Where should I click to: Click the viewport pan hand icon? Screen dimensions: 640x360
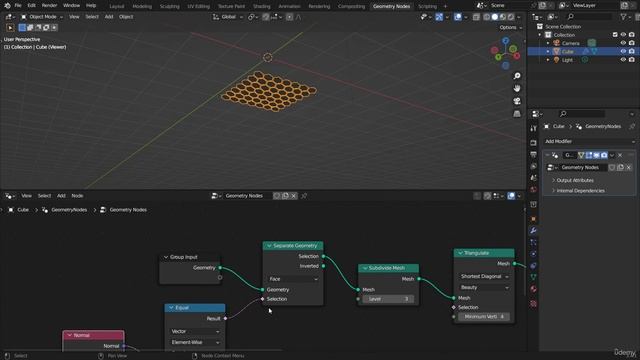click(x=517, y=88)
